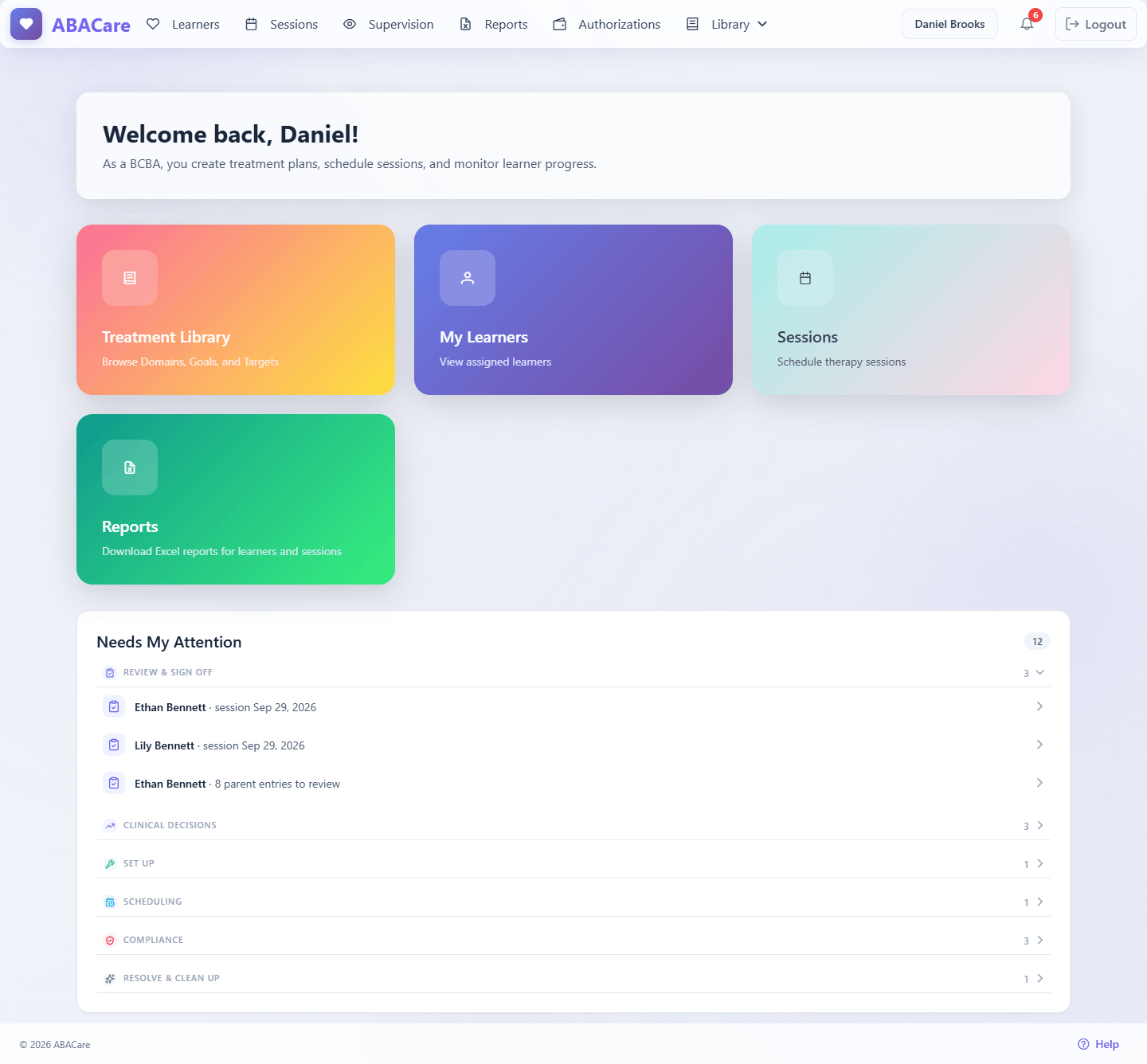Open Lily Bennett session Sep 29, 2026 row
Viewport: 1147px width, 1064px height.
coord(573,745)
